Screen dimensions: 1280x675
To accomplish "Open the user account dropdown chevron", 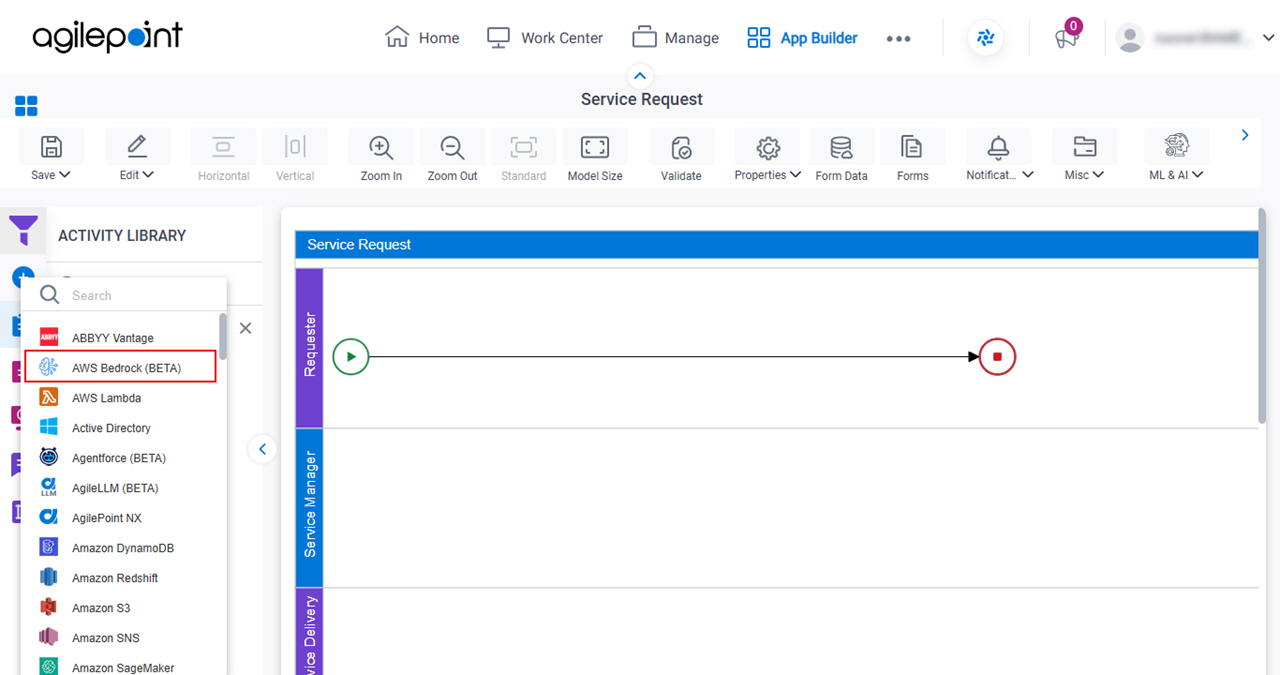I will [x=1268, y=38].
